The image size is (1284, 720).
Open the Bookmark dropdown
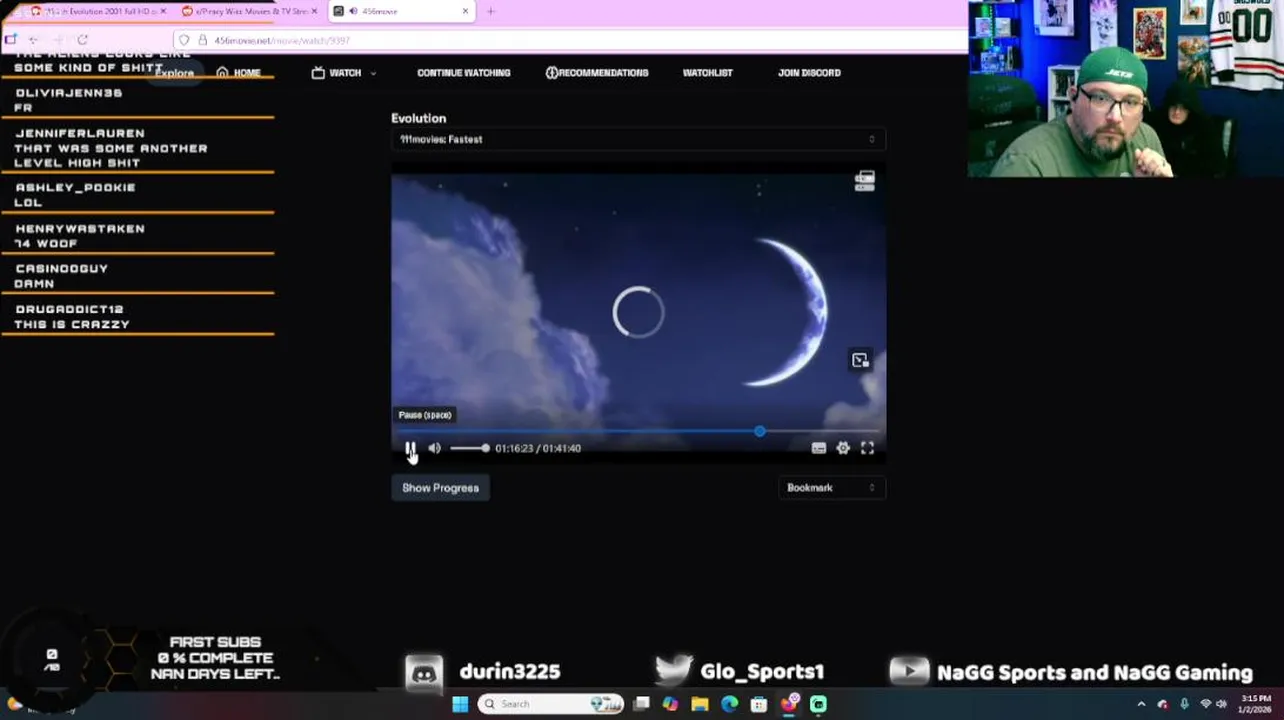coord(831,487)
